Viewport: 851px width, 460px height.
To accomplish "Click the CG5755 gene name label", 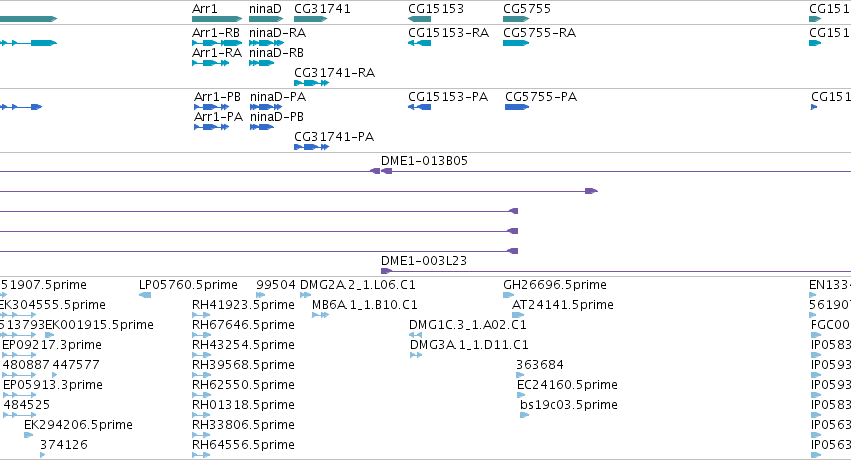I will (x=527, y=9).
